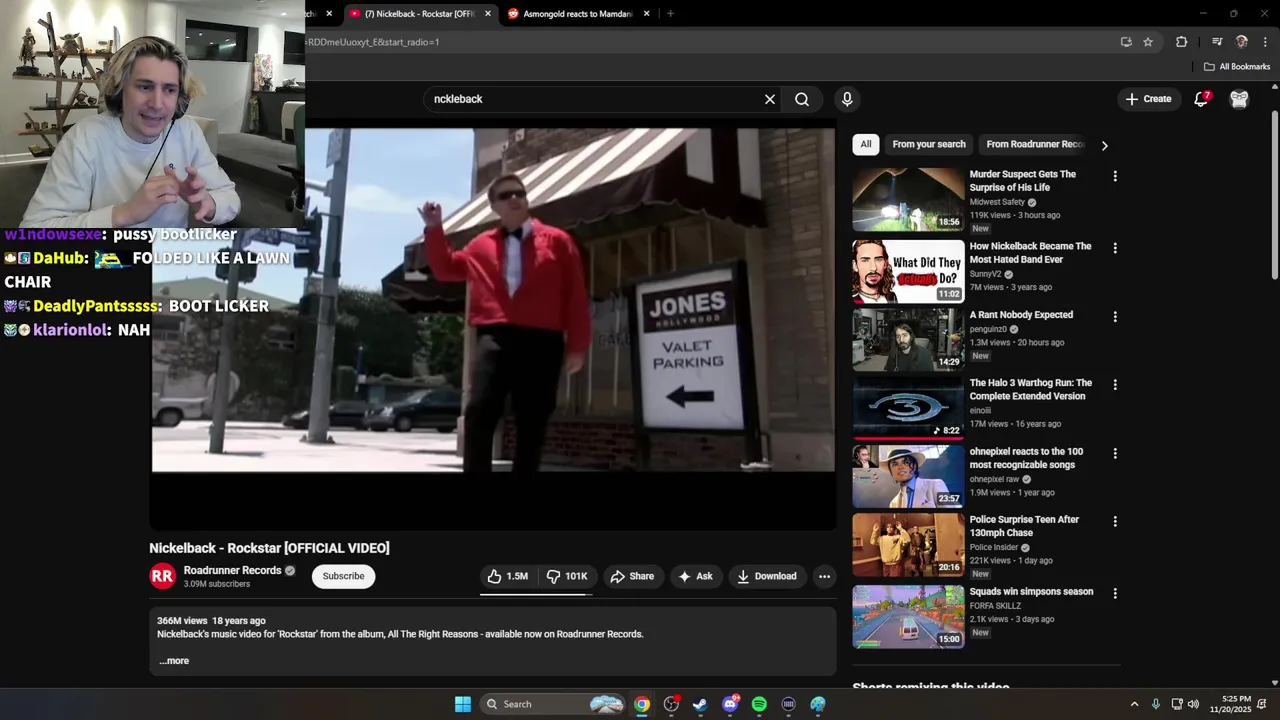Close the Asmongold reacts tab
The width and height of the screenshot is (1280, 720).
647,14
